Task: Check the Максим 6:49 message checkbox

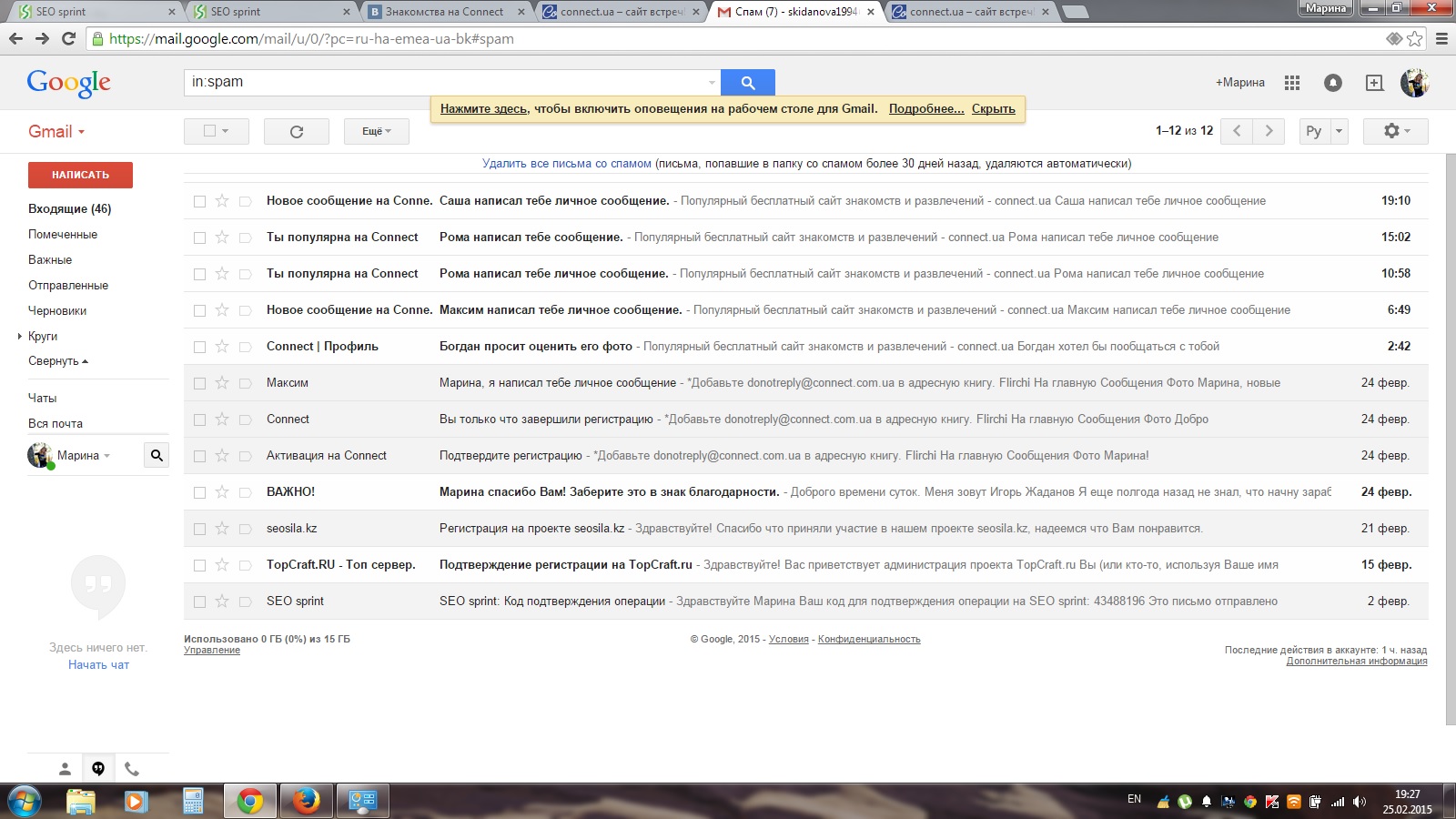Action: 199,310
